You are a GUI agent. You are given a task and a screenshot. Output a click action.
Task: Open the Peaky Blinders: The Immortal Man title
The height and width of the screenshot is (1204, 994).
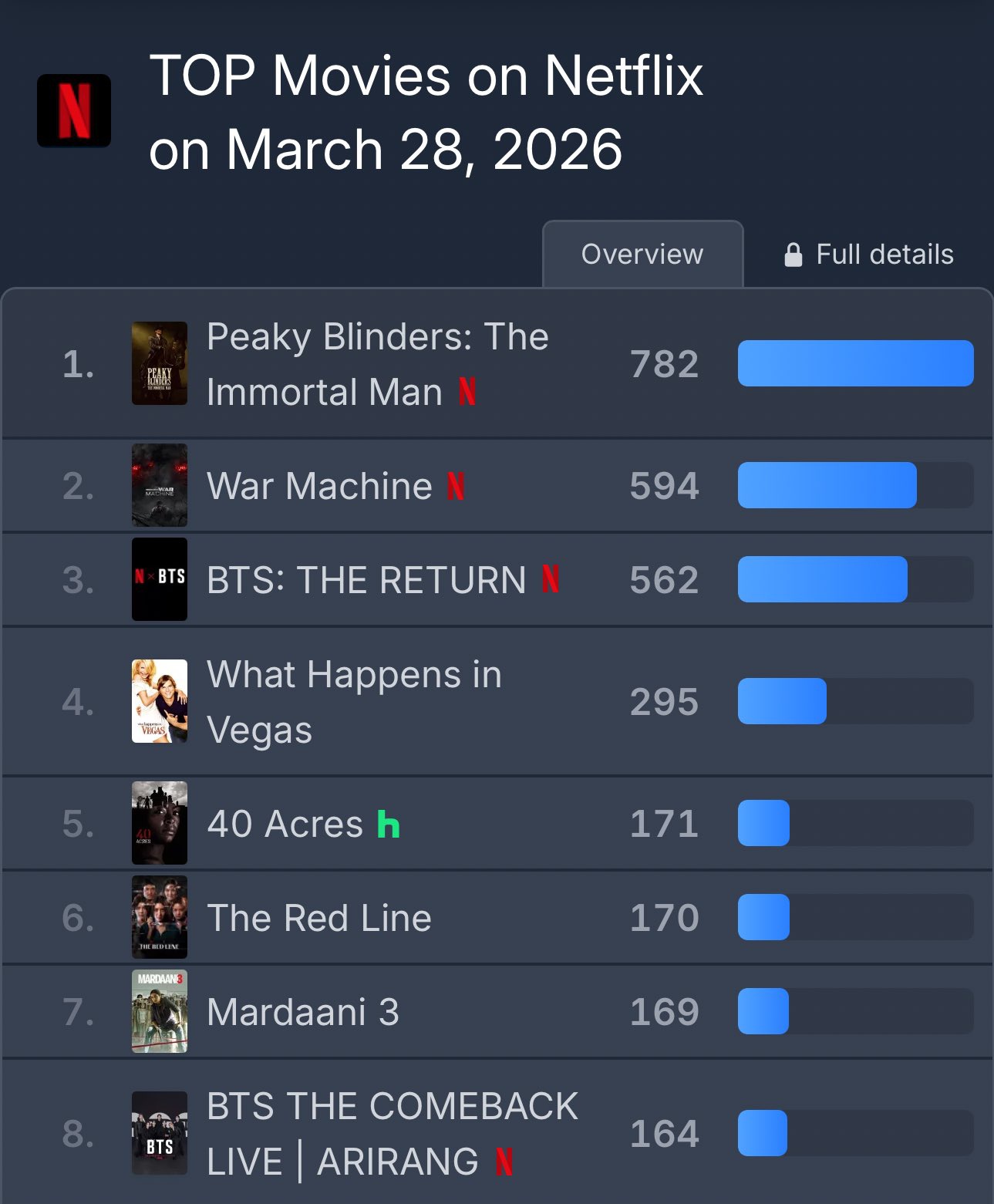point(377,364)
